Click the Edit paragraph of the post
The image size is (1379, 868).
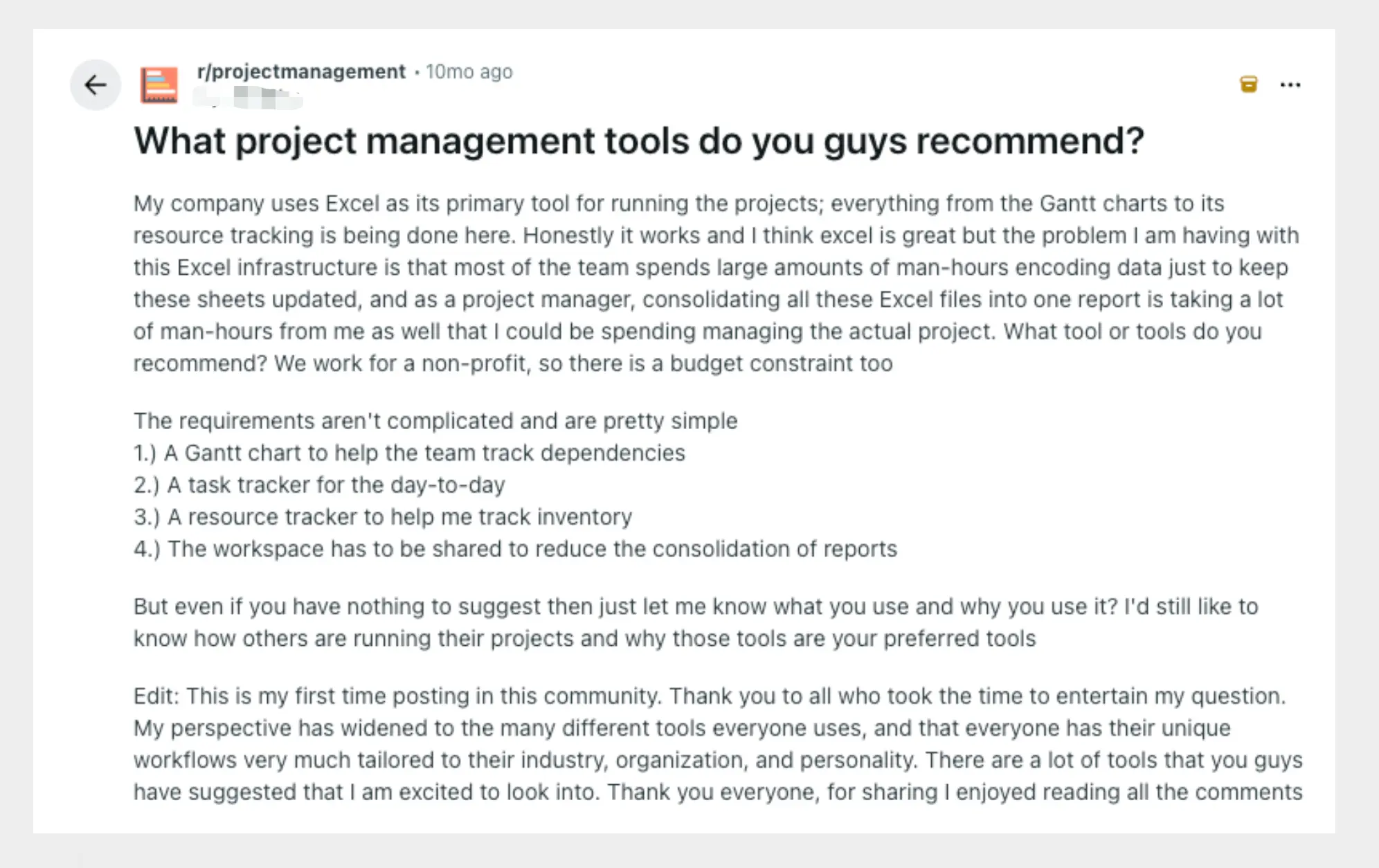716,744
